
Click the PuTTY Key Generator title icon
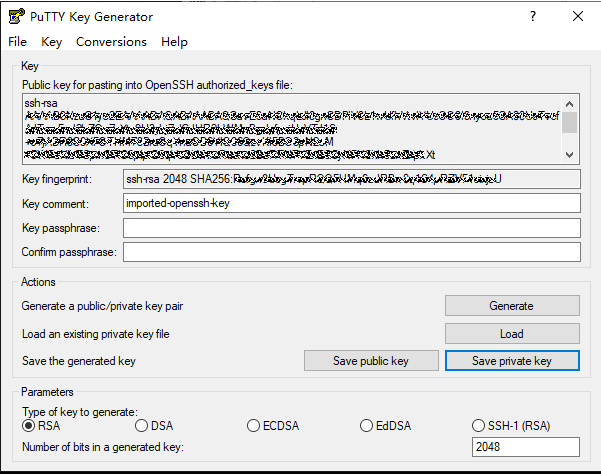coord(16,16)
